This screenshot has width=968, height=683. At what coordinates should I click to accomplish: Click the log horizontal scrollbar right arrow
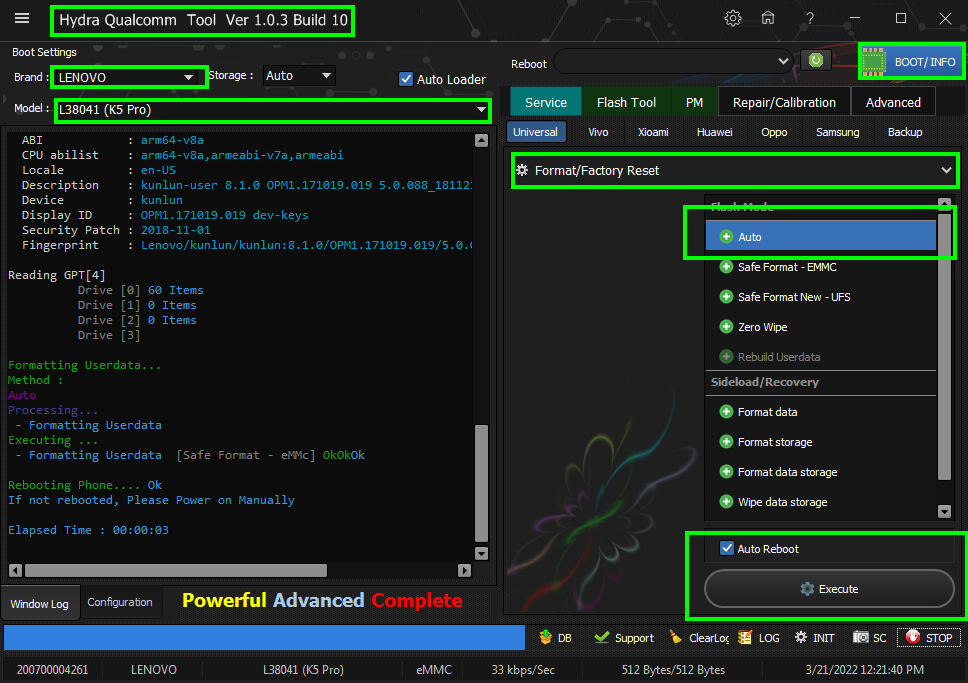coord(465,570)
